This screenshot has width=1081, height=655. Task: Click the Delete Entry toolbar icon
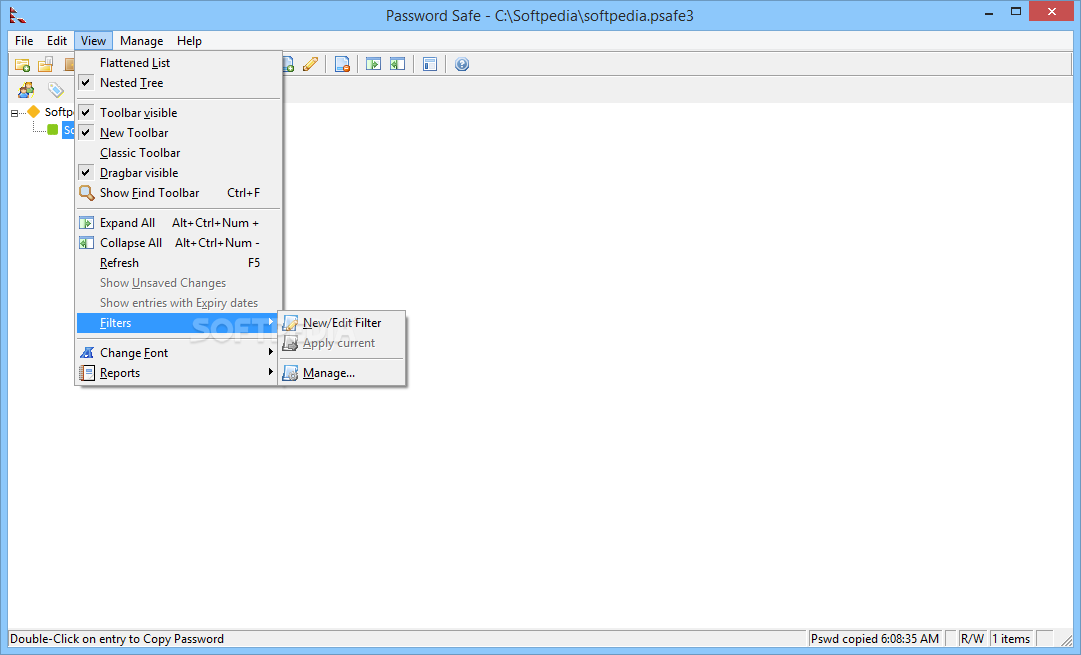(x=342, y=65)
